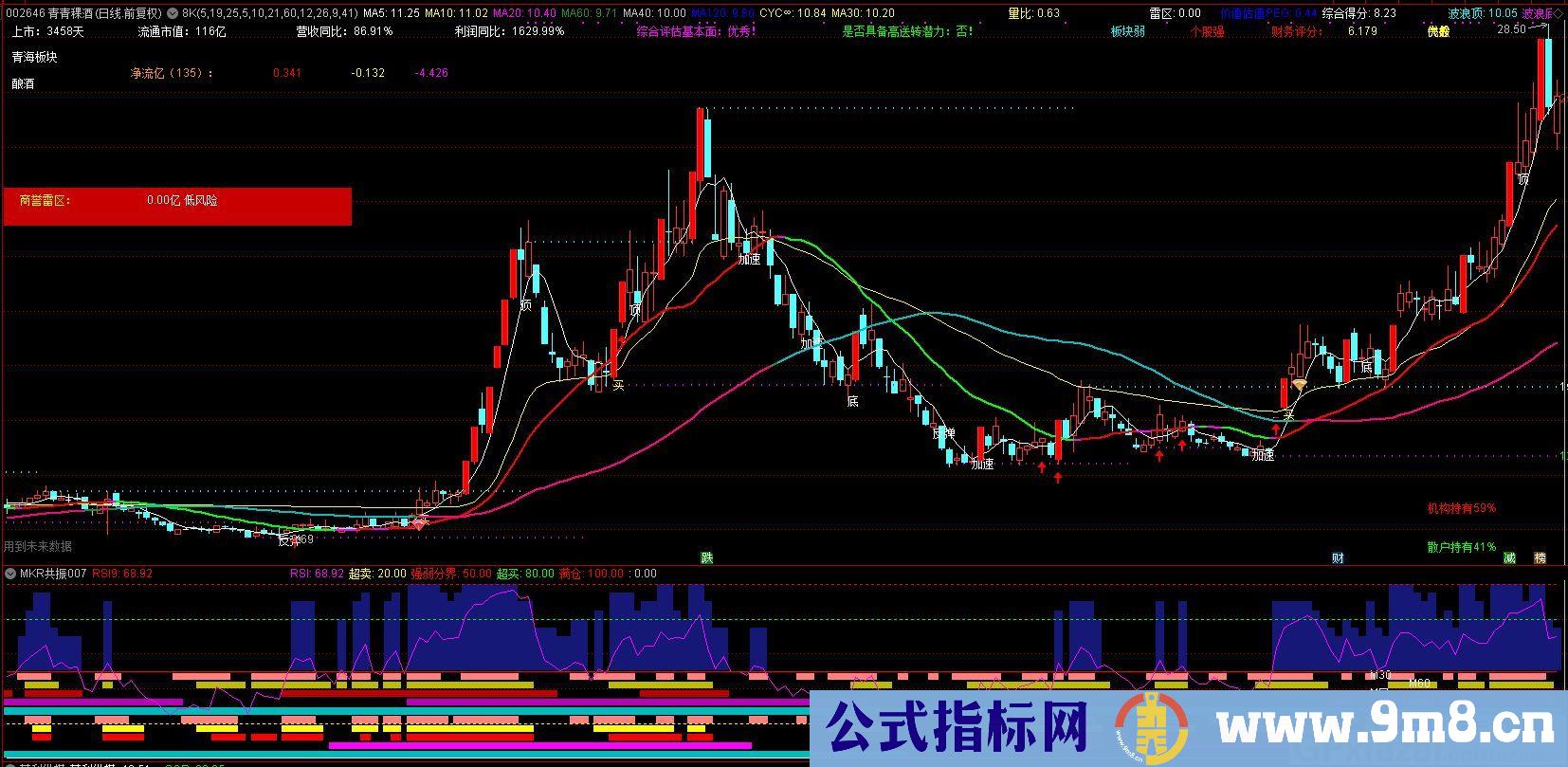
Task: Click the 营收同比: 86.91% text
Action: [x=344, y=31]
